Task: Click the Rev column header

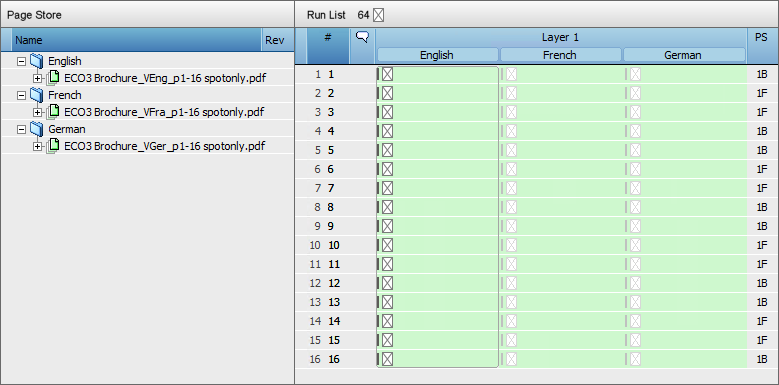Action: coord(277,40)
